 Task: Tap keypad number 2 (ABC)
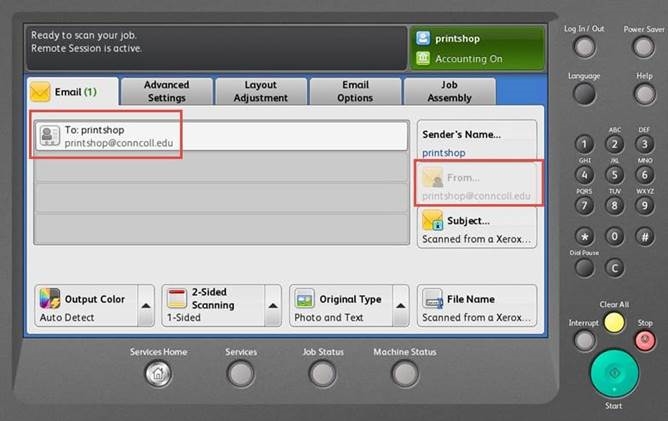pyautogui.click(x=614, y=144)
